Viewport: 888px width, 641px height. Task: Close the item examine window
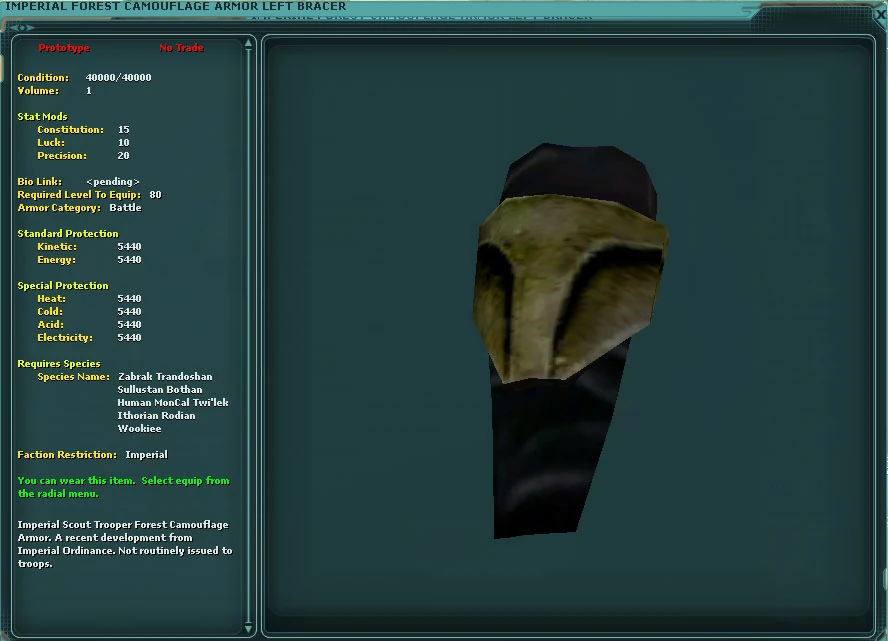click(x=881, y=15)
